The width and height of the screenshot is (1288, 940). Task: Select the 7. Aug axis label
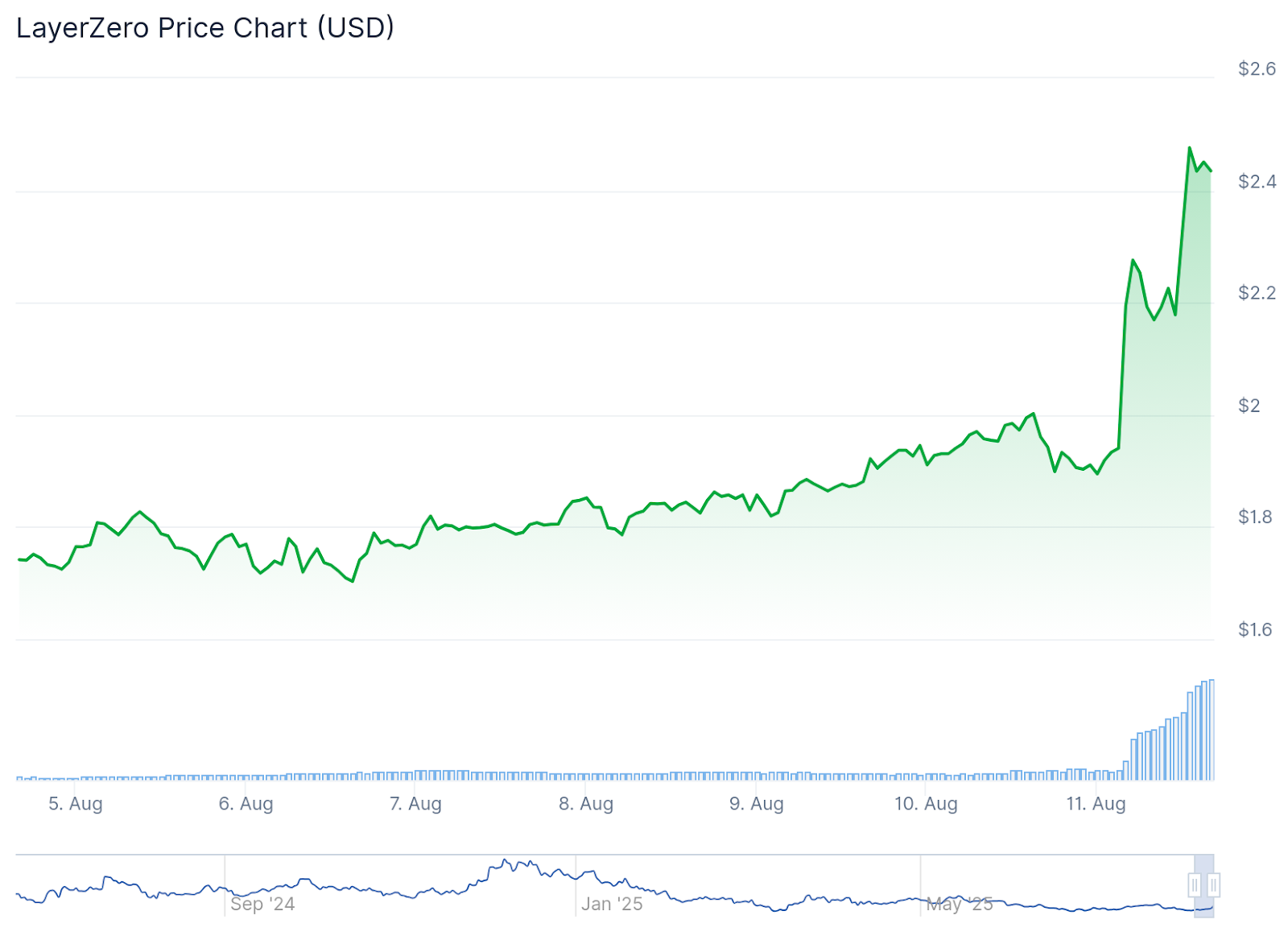pyautogui.click(x=416, y=803)
